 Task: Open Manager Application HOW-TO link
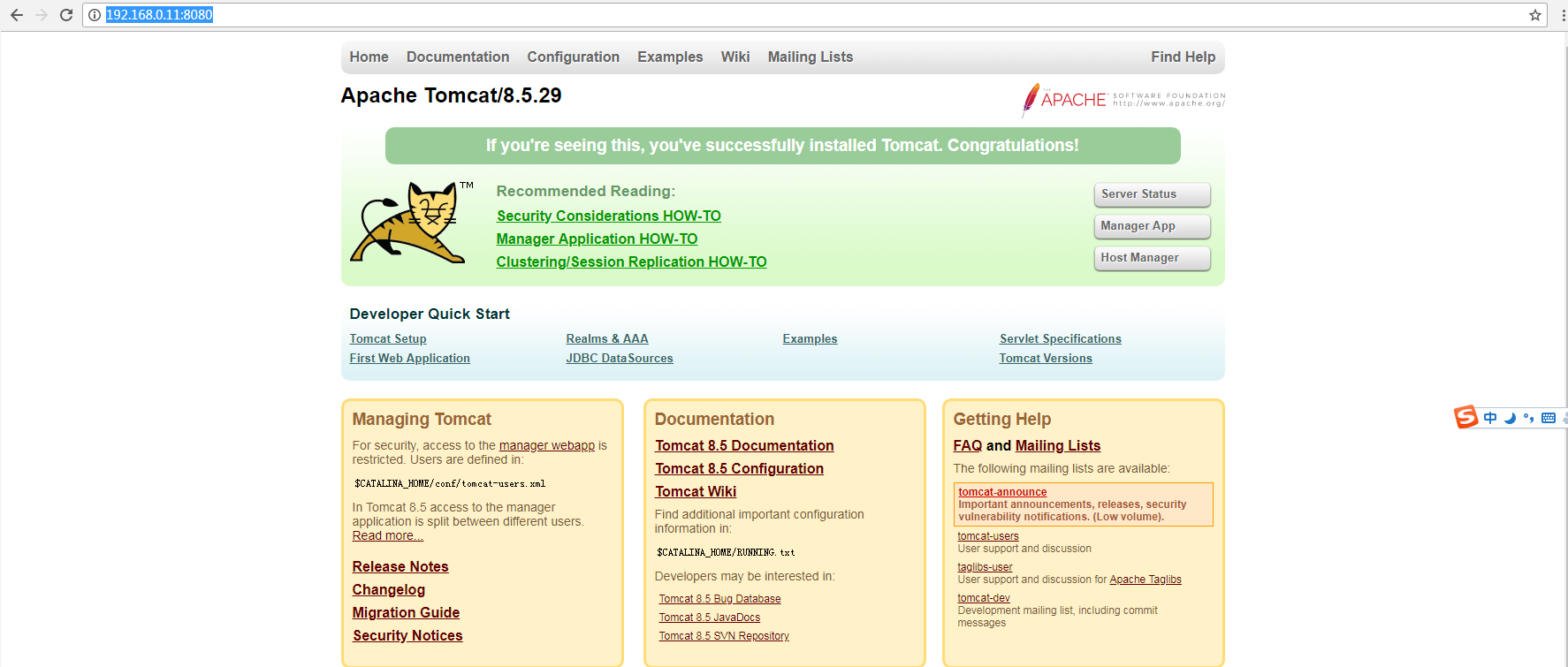pyautogui.click(x=597, y=239)
